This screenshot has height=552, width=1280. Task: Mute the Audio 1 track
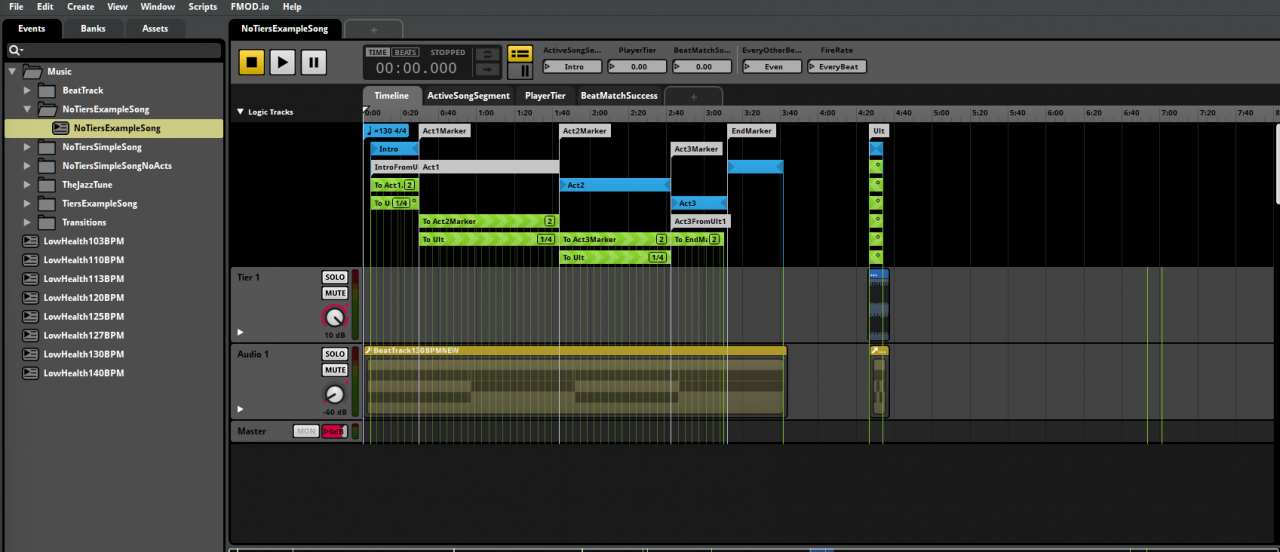pos(334,370)
